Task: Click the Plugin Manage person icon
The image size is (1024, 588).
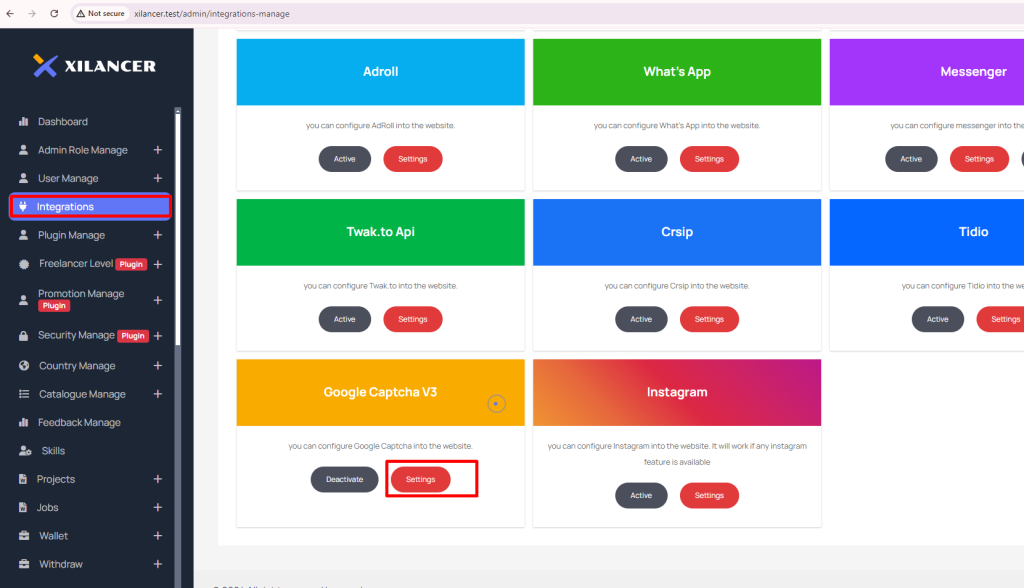Action: 24,235
